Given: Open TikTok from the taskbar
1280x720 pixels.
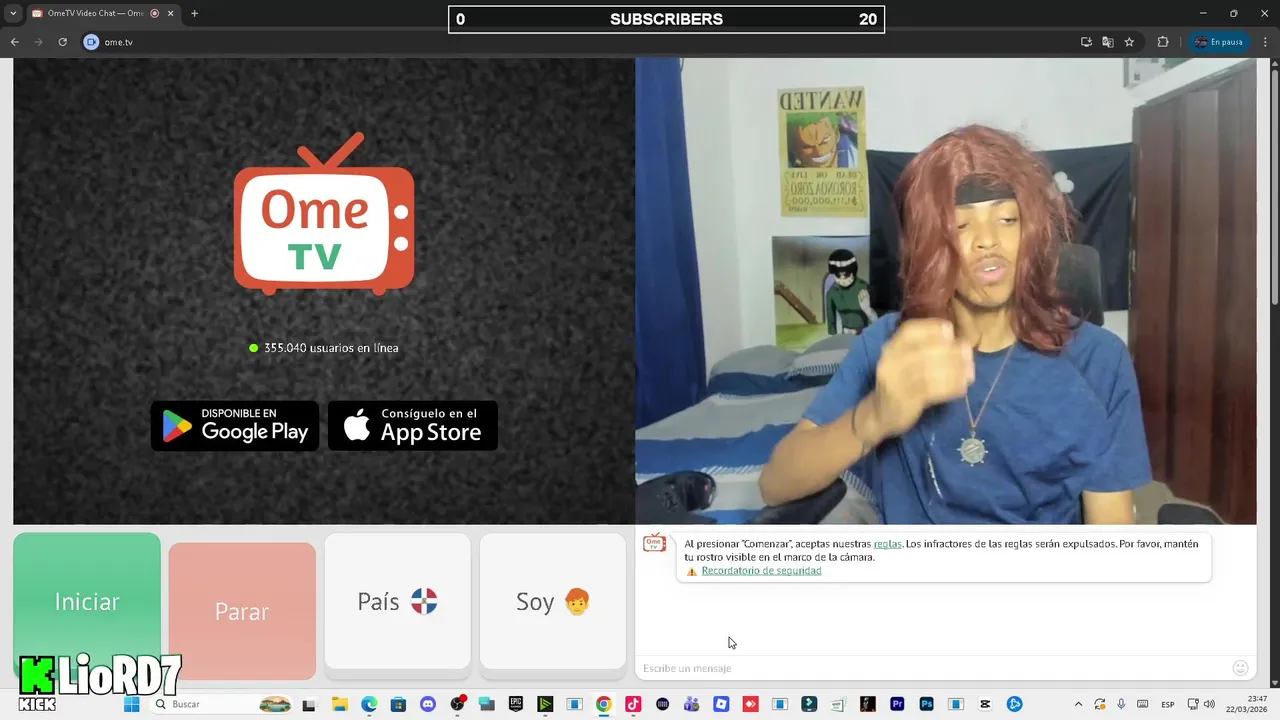Looking at the screenshot, I should coord(633,704).
